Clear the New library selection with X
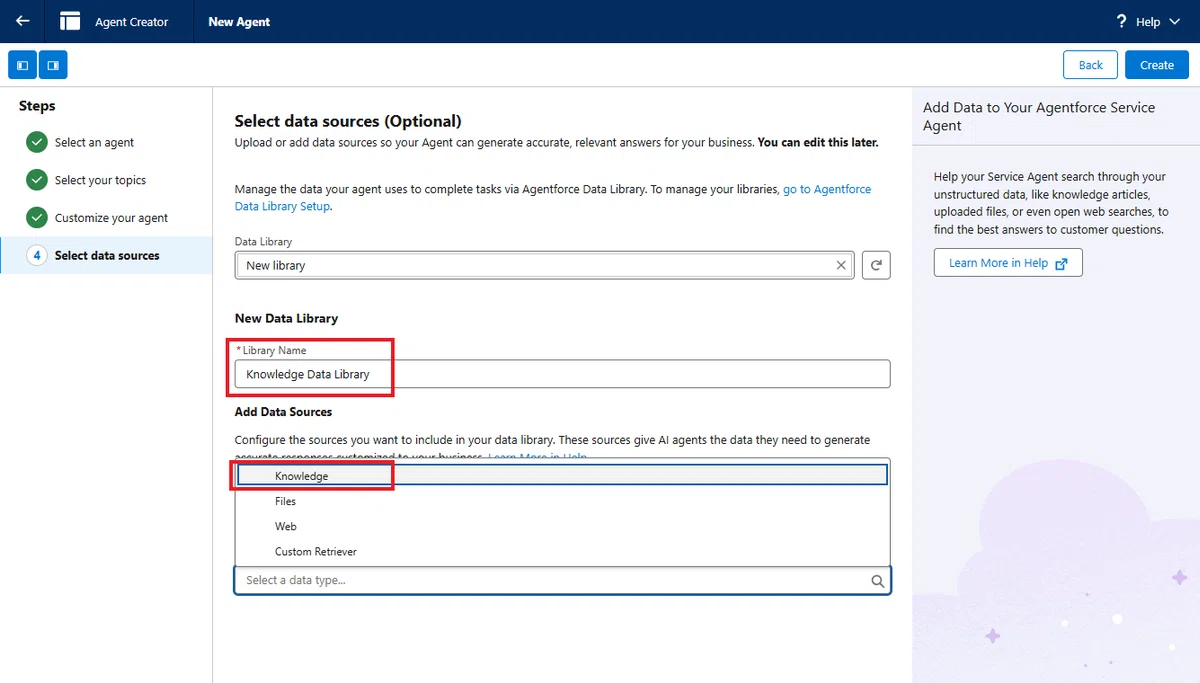 (841, 266)
